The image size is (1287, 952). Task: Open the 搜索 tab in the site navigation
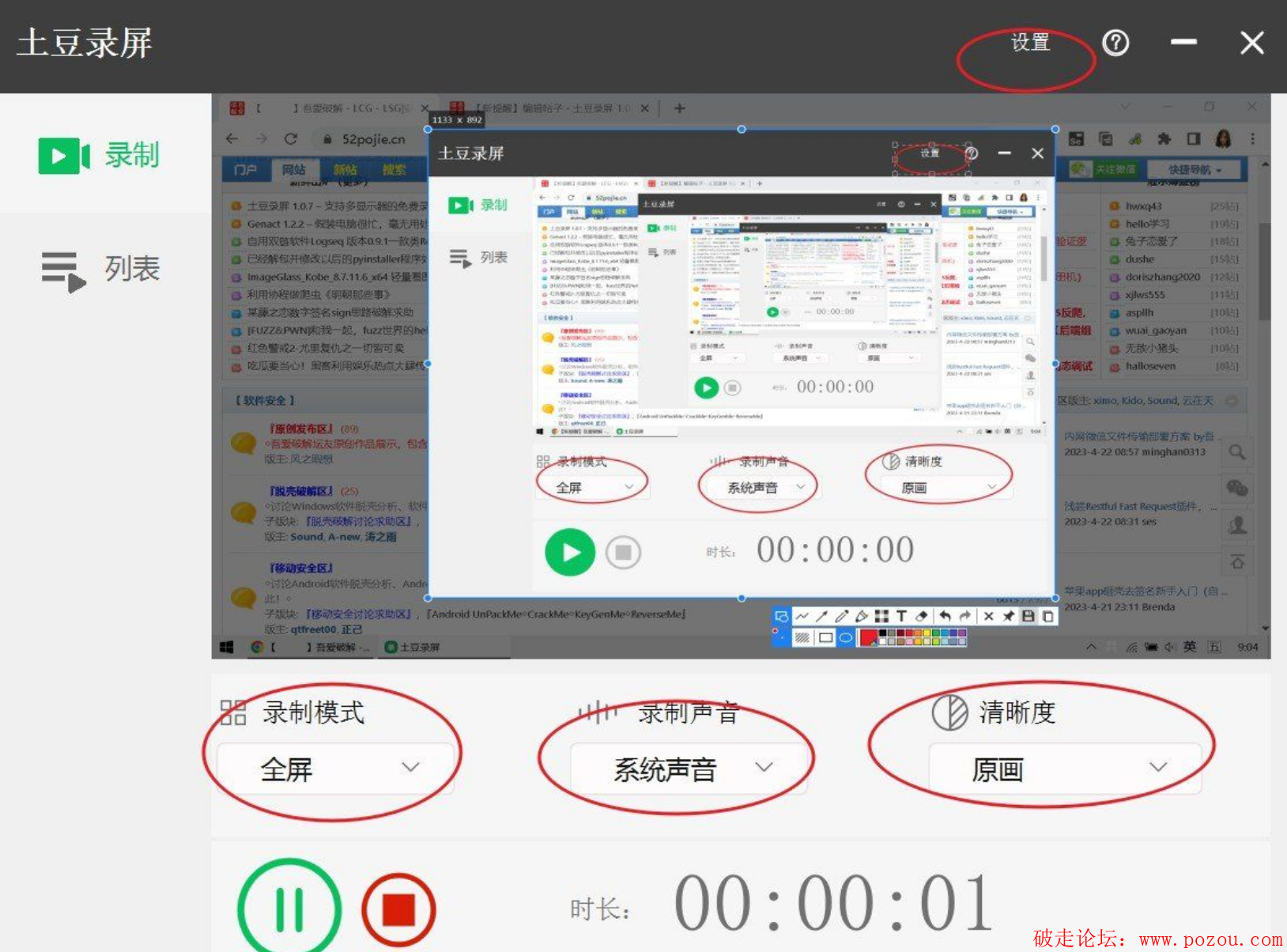tap(394, 169)
